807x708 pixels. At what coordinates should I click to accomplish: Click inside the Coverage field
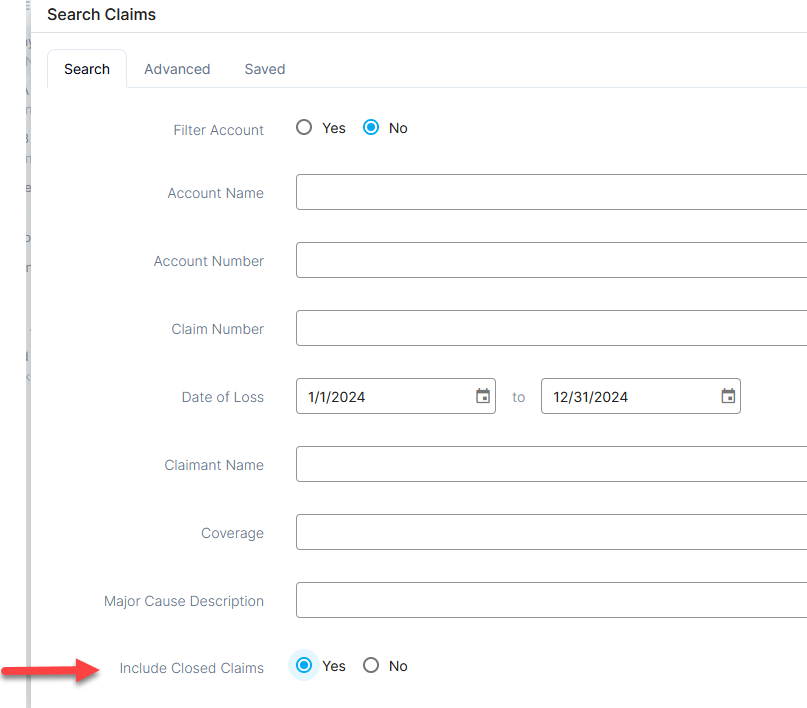click(x=550, y=533)
